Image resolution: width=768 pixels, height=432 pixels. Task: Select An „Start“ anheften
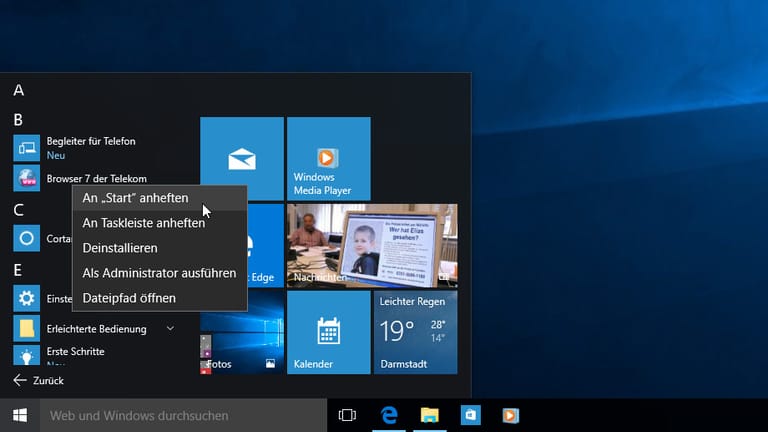coord(160,198)
